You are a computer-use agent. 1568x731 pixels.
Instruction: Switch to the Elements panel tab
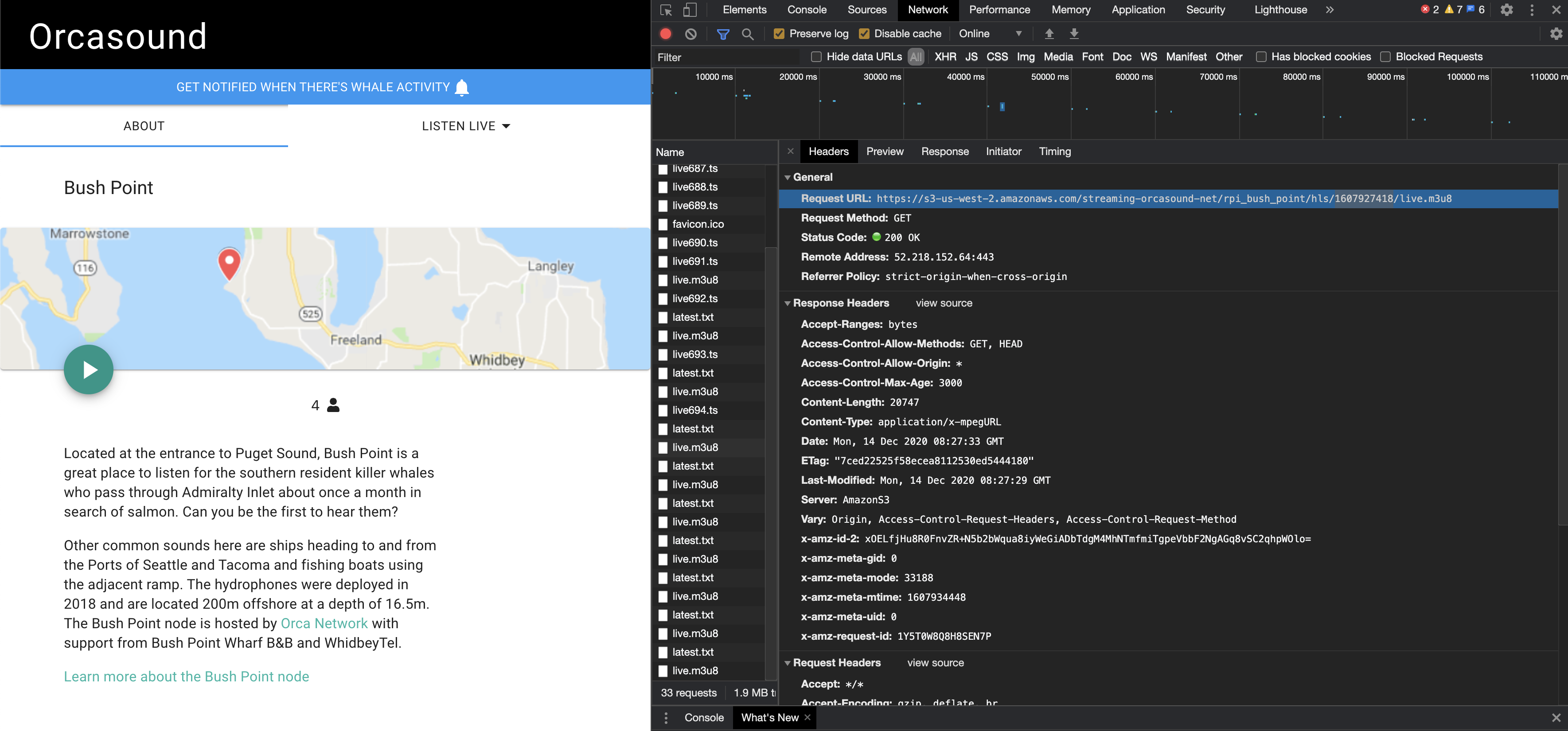744,10
